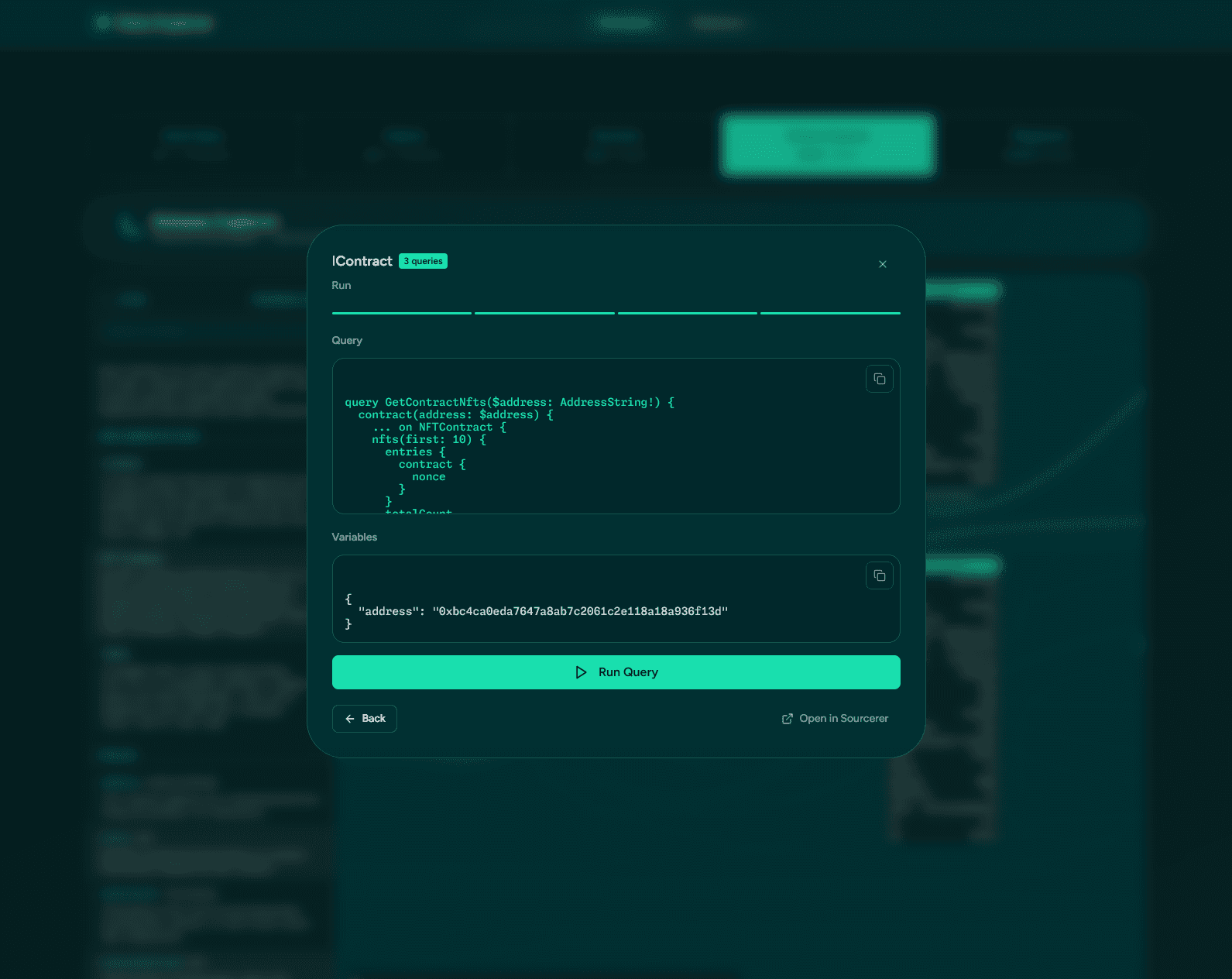The image size is (1232, 979).
Task: Click inside the query code editor
Action: pyautogui.click(x=616, y=436)
